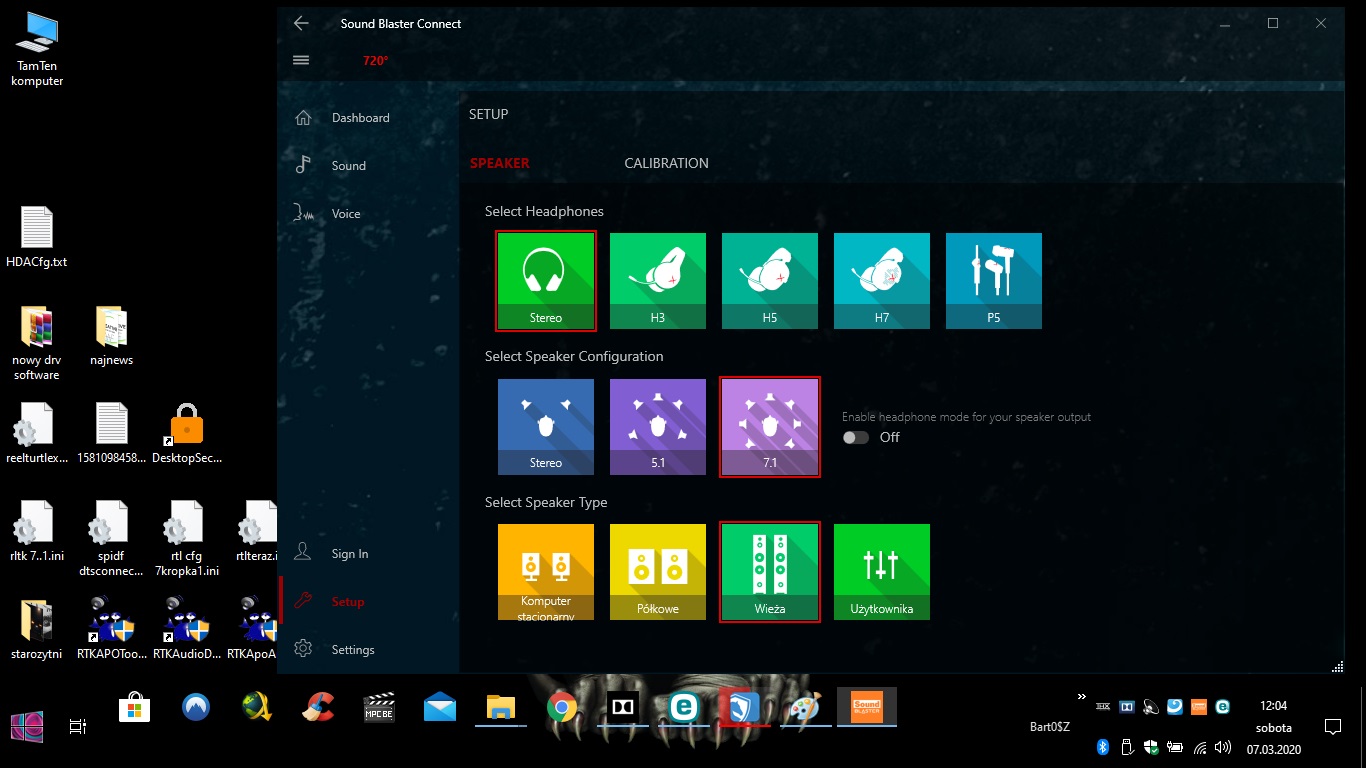Open Paint from the taskbar

(x=806, y=708)
